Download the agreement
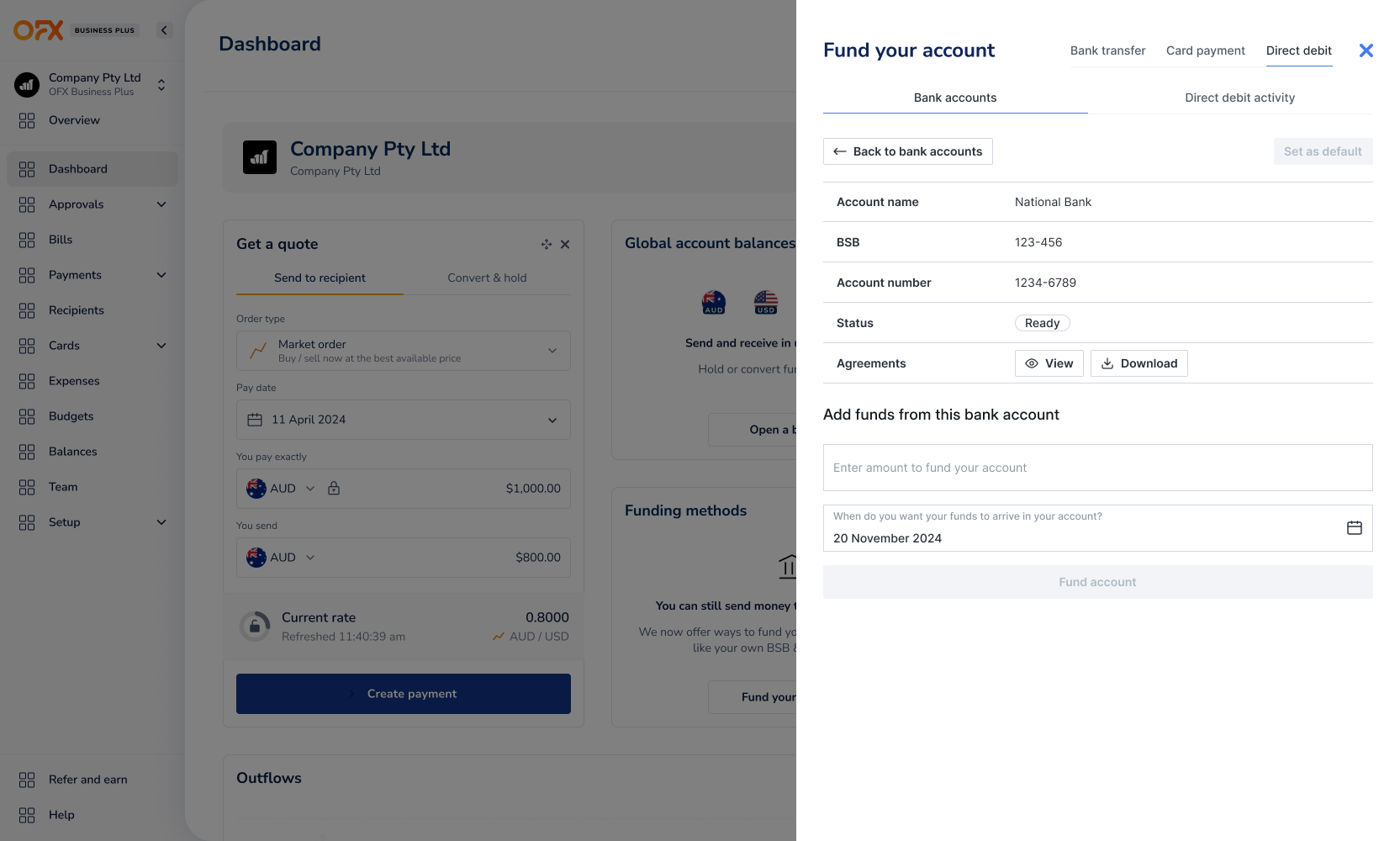The image size is (1400, 841). pyautogui.click(x=1139, y=363)
